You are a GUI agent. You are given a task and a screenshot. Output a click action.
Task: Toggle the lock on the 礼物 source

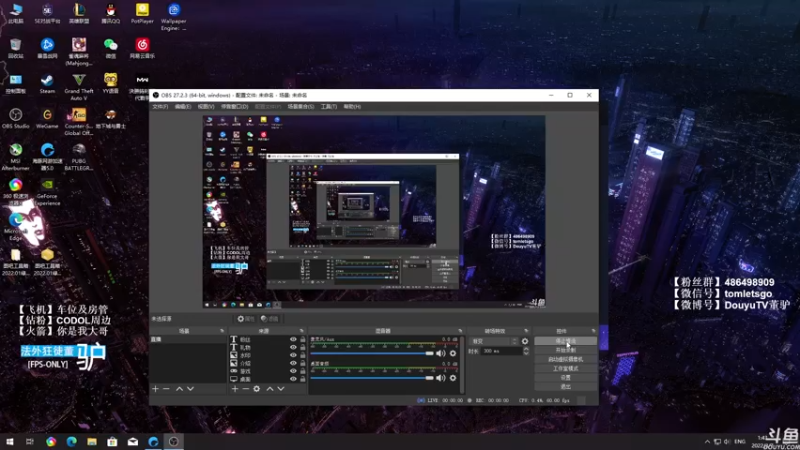coord(303,347)
